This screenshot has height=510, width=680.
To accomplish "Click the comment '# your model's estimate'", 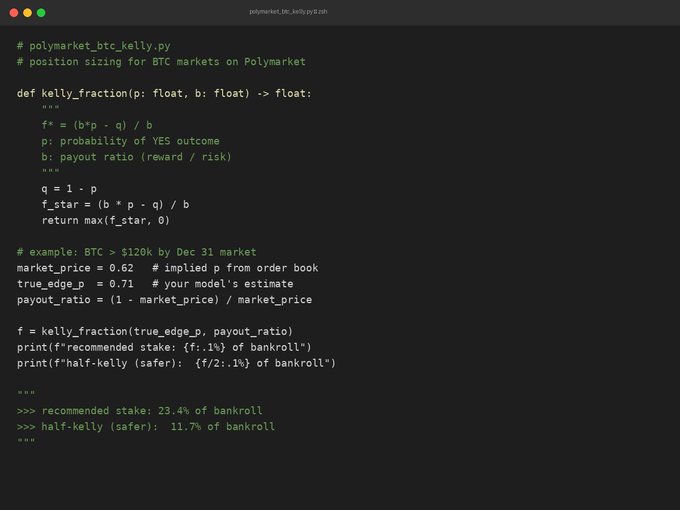I will coord(223,284).
